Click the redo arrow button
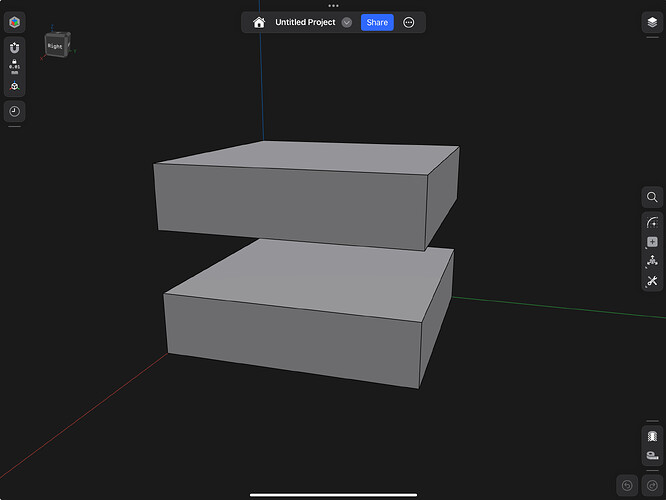666x500 pixels. pos(652,485)
